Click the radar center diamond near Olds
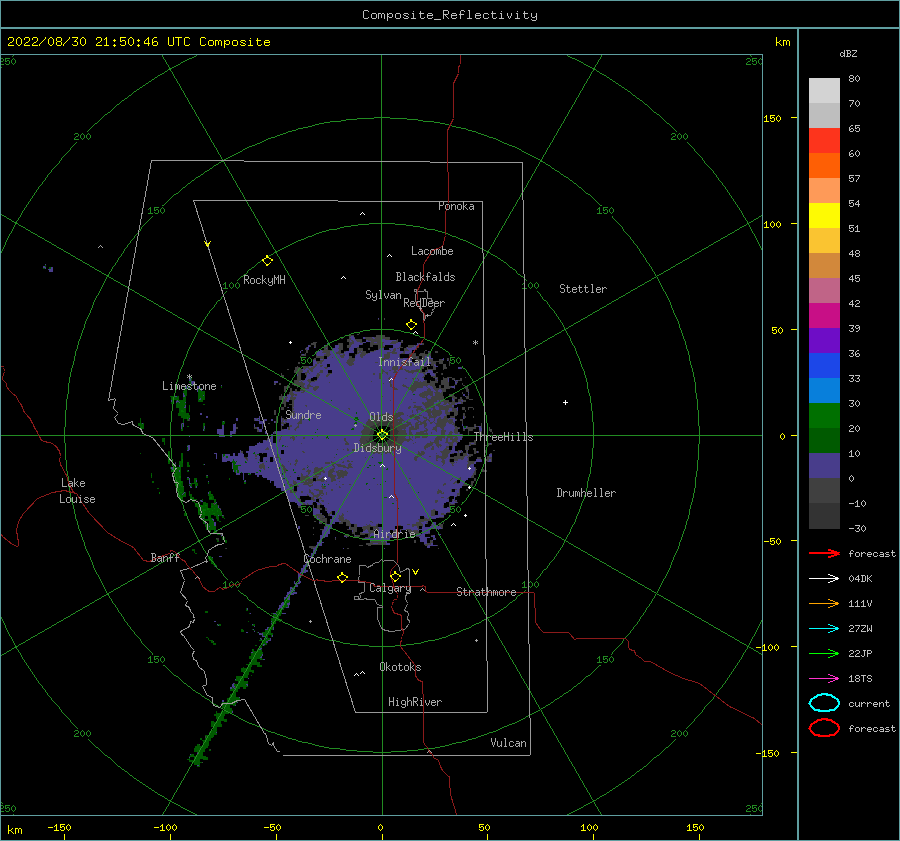This screenshot has width=900, height=841. click(382, 435)
